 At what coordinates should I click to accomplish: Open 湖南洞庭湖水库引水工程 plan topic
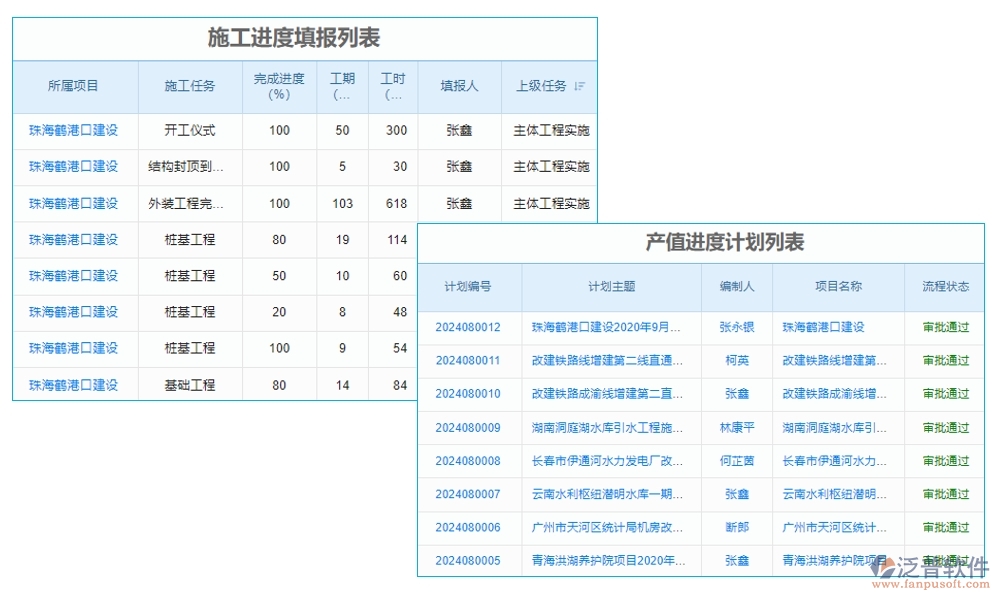coord(610,427)
